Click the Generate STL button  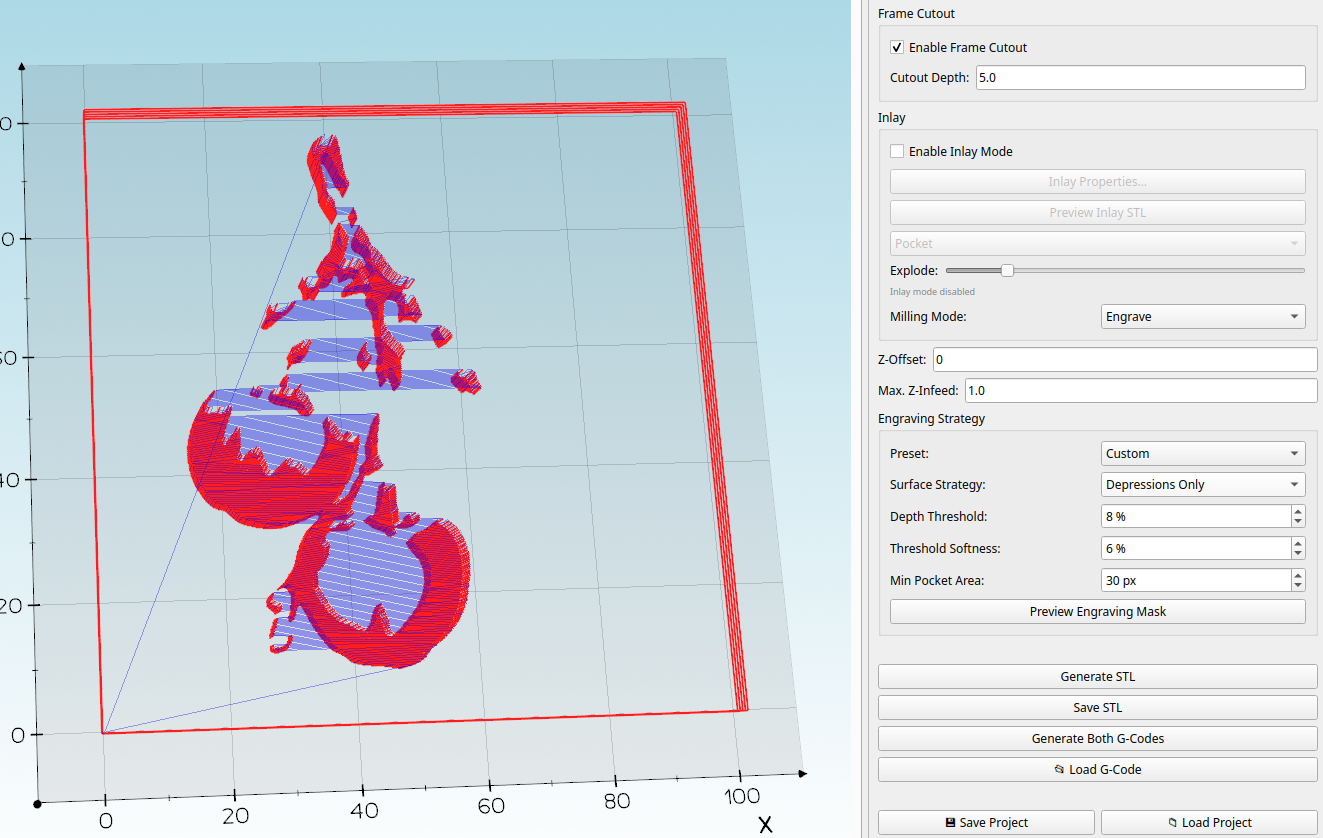pos(1097,677)
